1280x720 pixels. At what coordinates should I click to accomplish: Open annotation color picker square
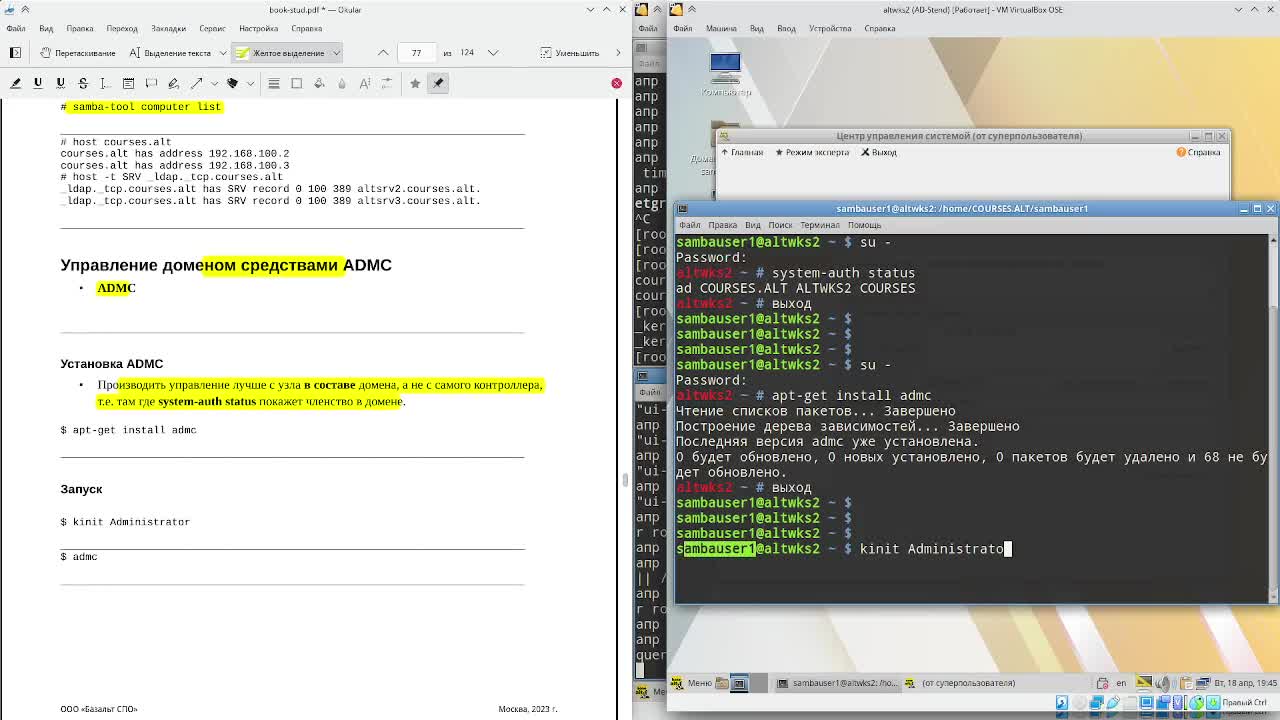tap(296, 83)
